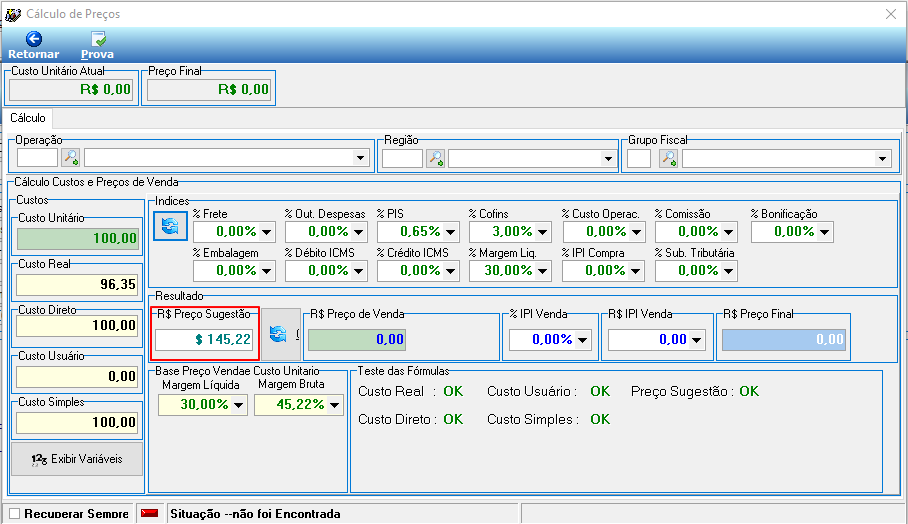Click the % Cofins value 3,00%

[512, 232]
